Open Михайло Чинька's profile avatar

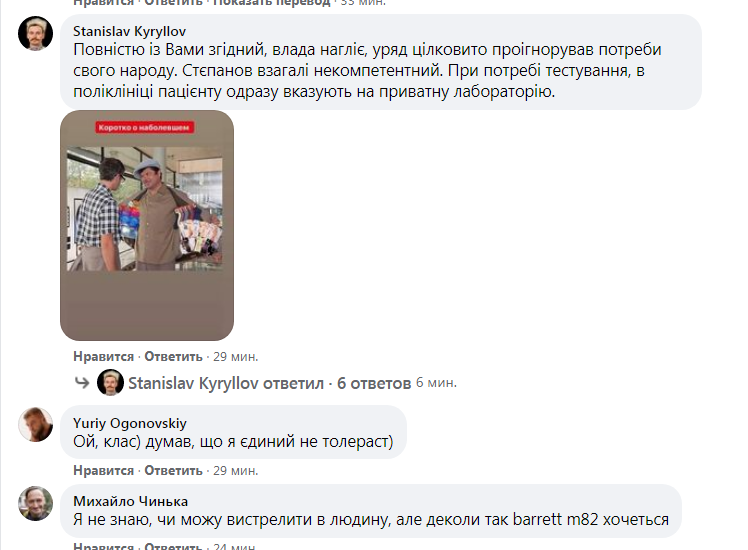(35, 503)
